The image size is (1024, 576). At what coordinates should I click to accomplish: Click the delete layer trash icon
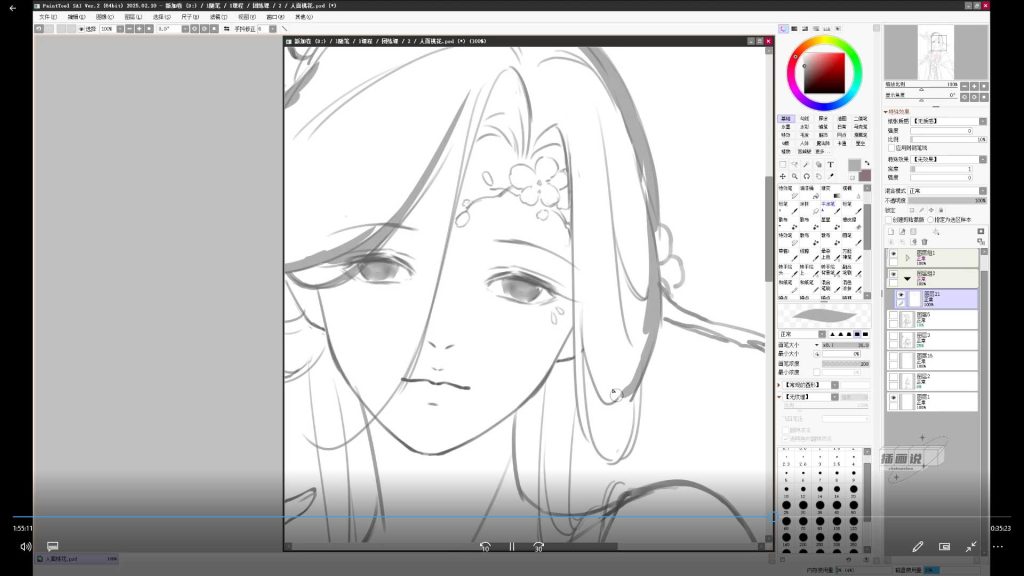(924, 242)
